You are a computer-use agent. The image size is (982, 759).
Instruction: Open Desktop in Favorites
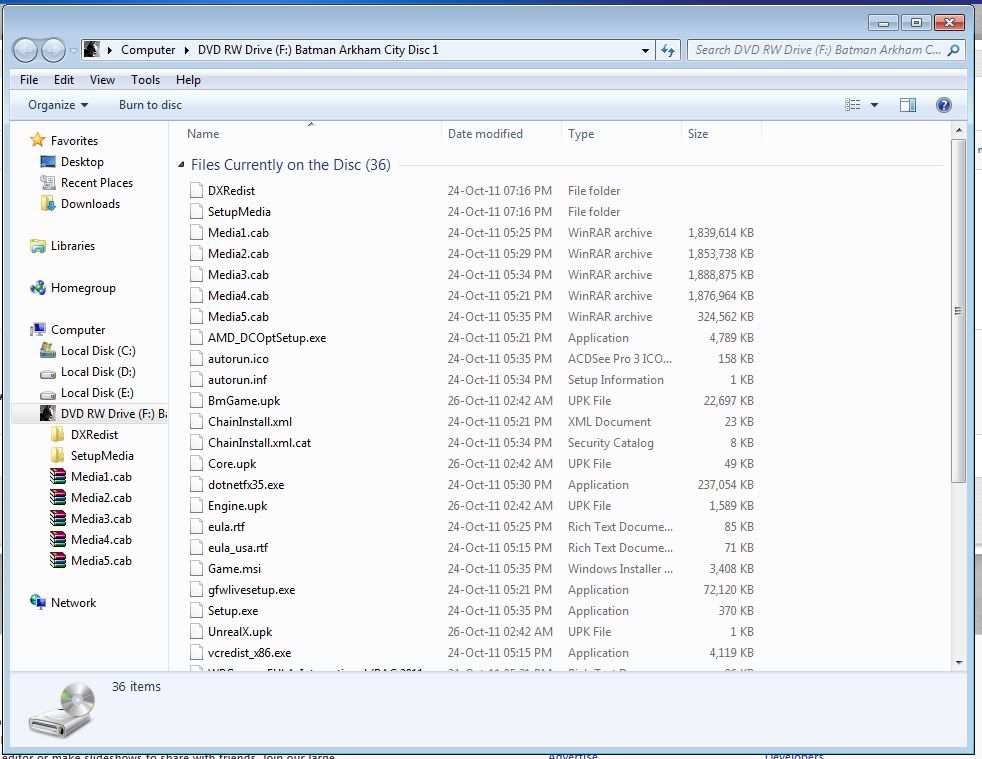point(82,162)
